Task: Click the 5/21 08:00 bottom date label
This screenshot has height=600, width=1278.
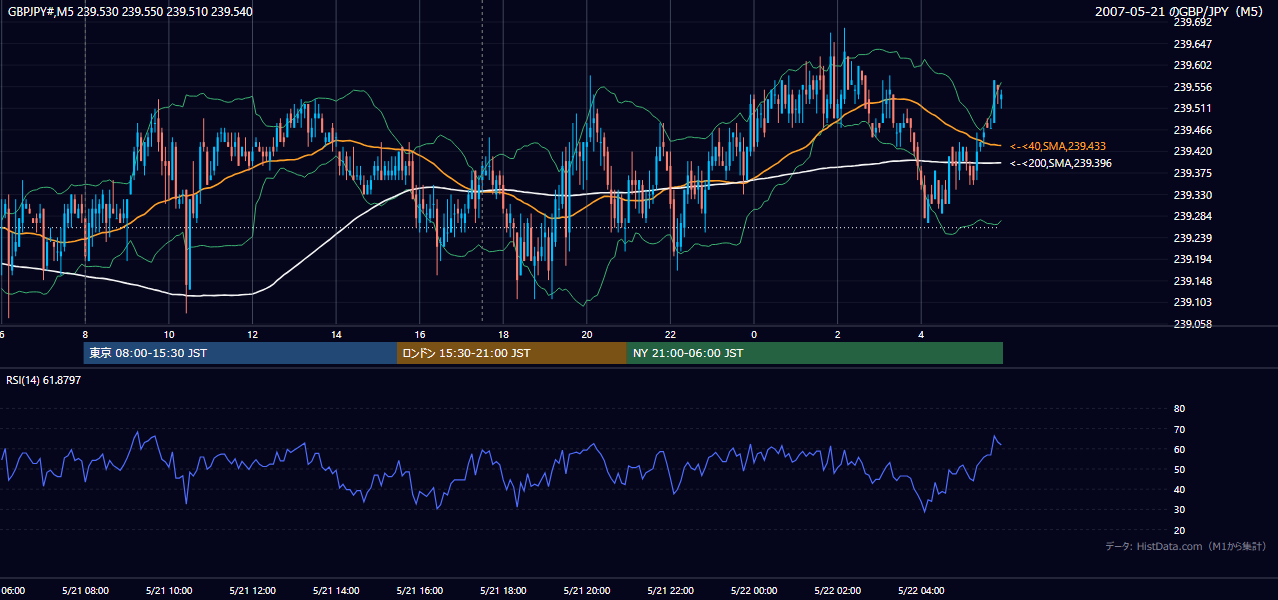Action: [85, 591]
